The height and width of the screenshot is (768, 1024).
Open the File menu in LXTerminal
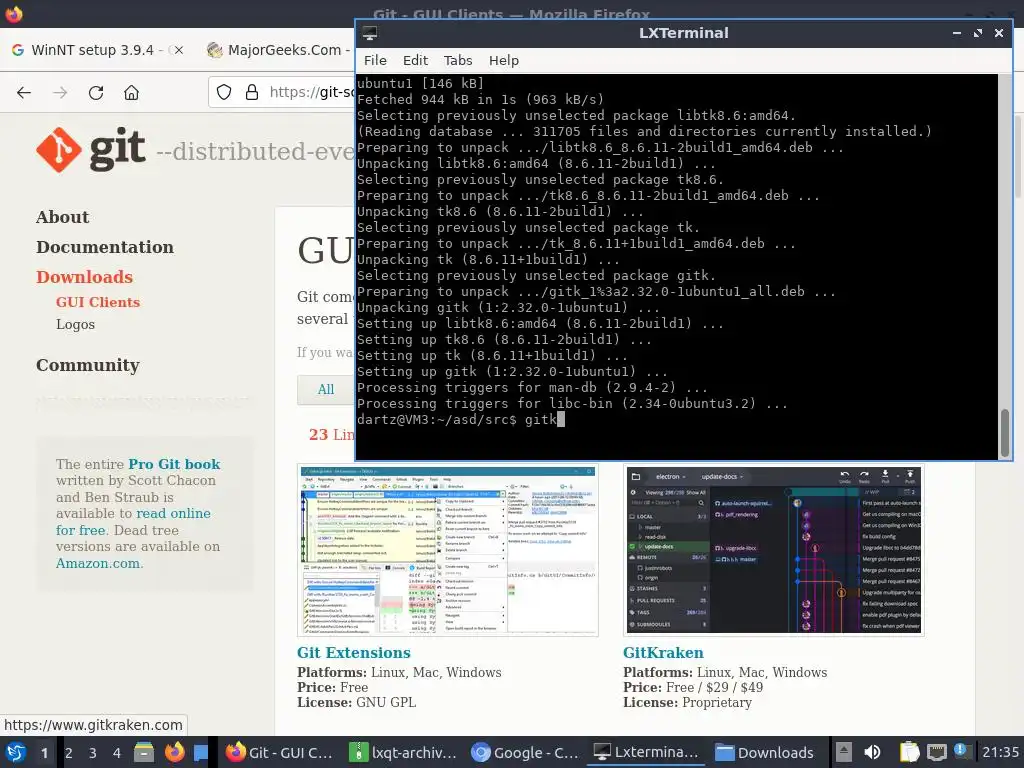tap(375, 60)
